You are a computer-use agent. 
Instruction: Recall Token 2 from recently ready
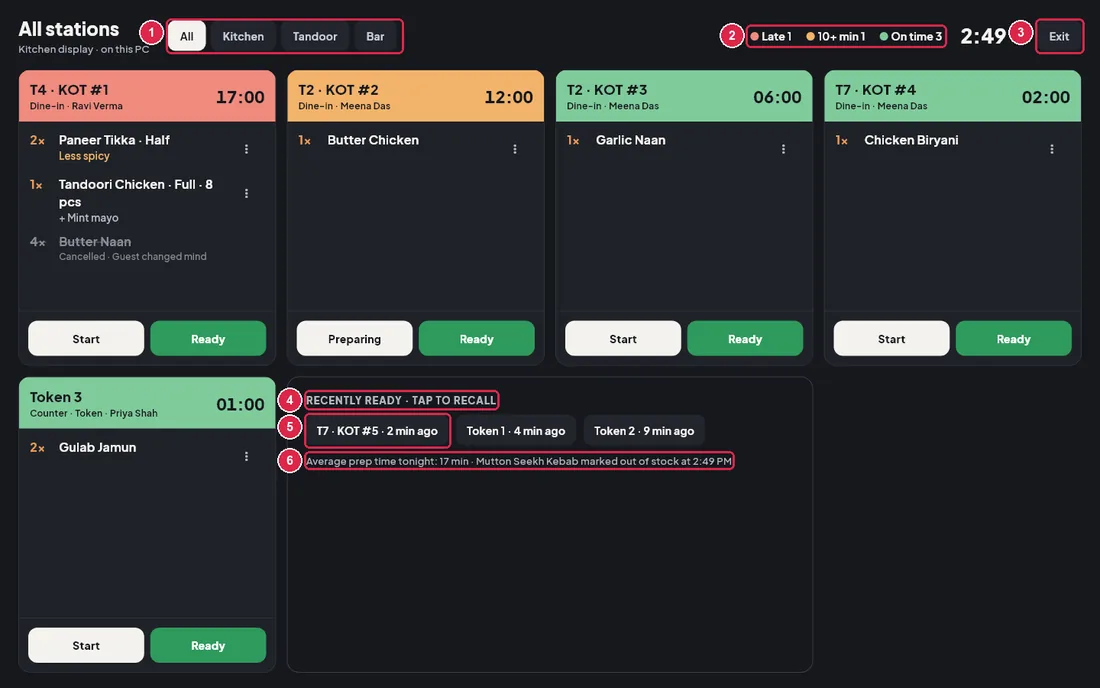tap(644, 431)
